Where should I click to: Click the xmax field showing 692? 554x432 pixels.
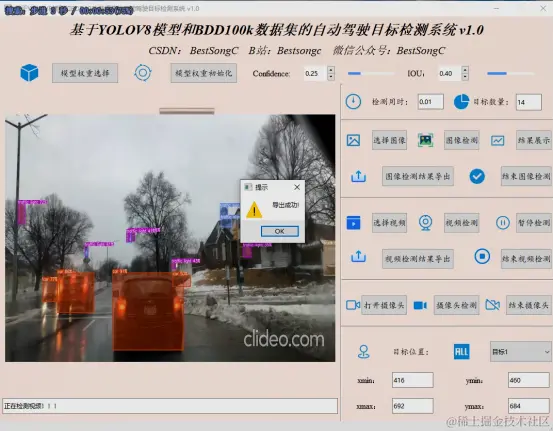(x=413, y=406)
